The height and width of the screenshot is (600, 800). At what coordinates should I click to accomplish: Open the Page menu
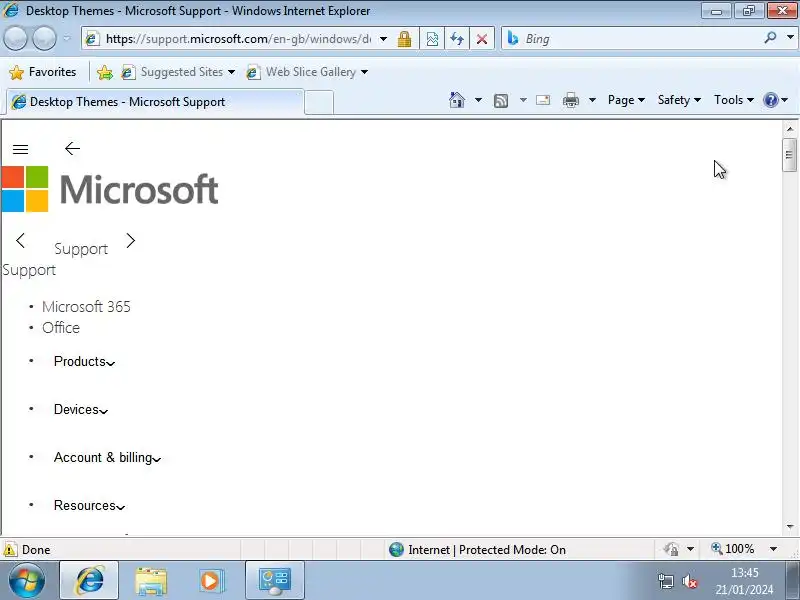coord(626,100)
